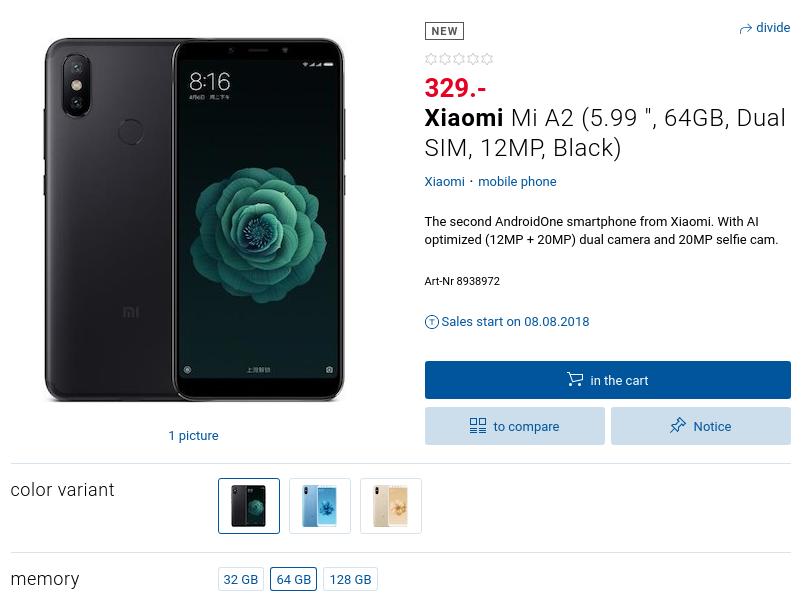Add the Xiaomi Mi A2 to the cart

pos(608,380)
